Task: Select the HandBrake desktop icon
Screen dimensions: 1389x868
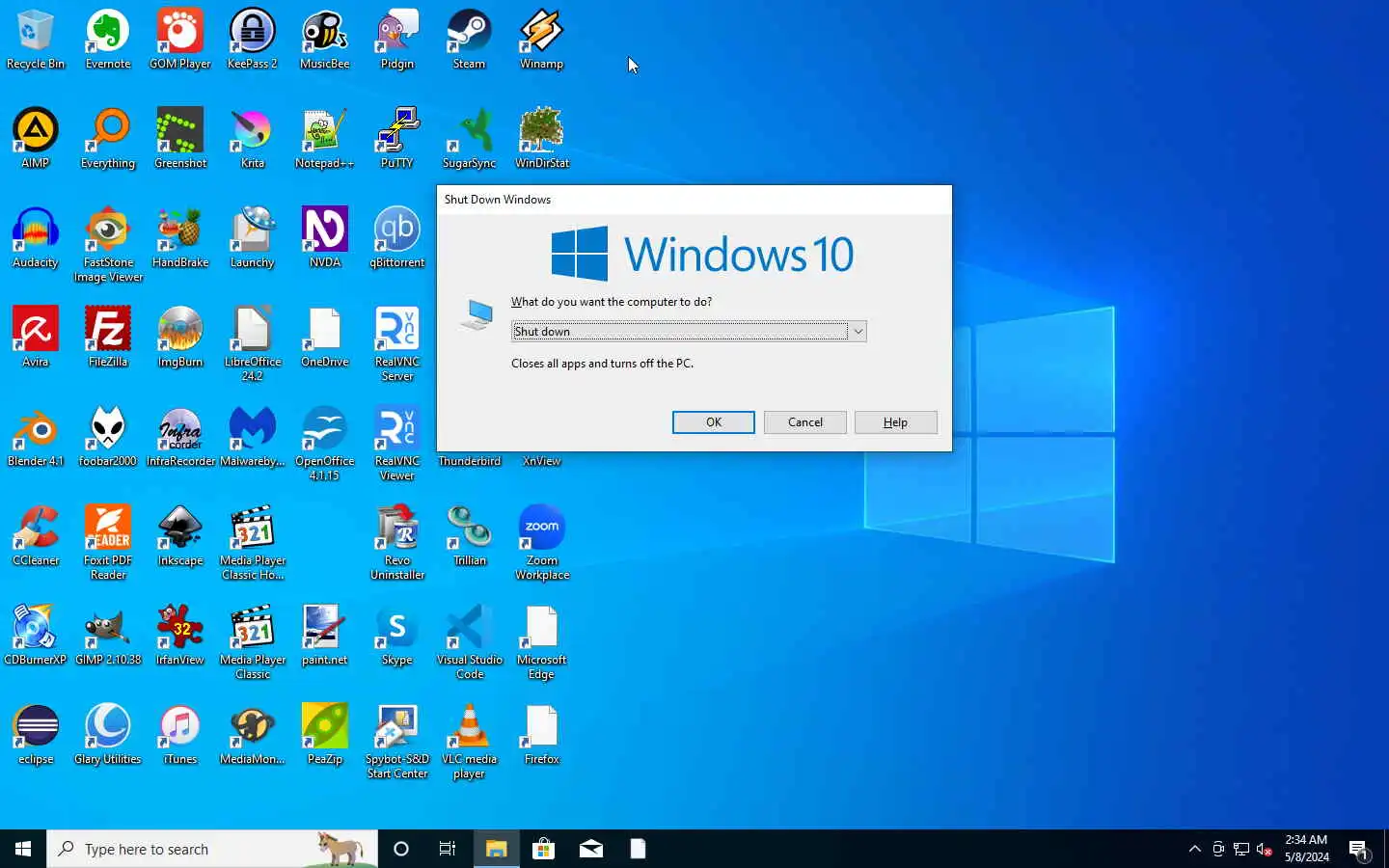Action: [180, 238]
